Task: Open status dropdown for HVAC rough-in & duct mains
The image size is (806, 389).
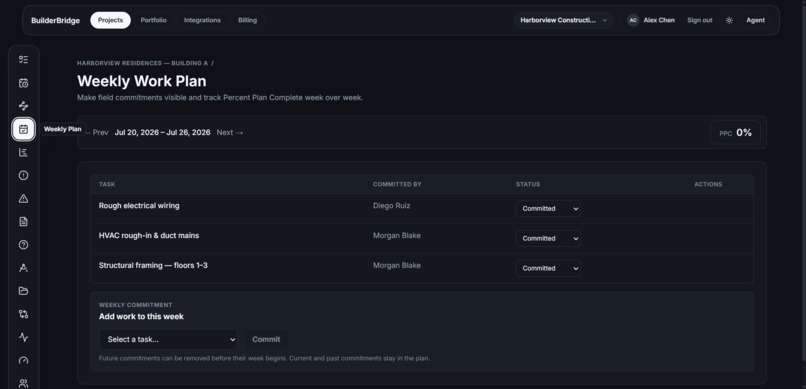Action: pyautogui.click(x=548, y=238)
